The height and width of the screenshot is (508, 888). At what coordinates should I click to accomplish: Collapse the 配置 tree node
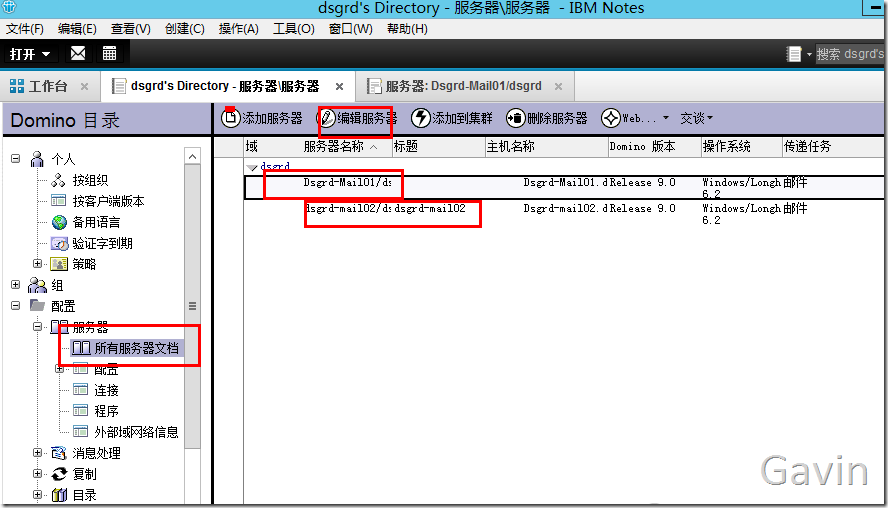(x=16, y=305)
